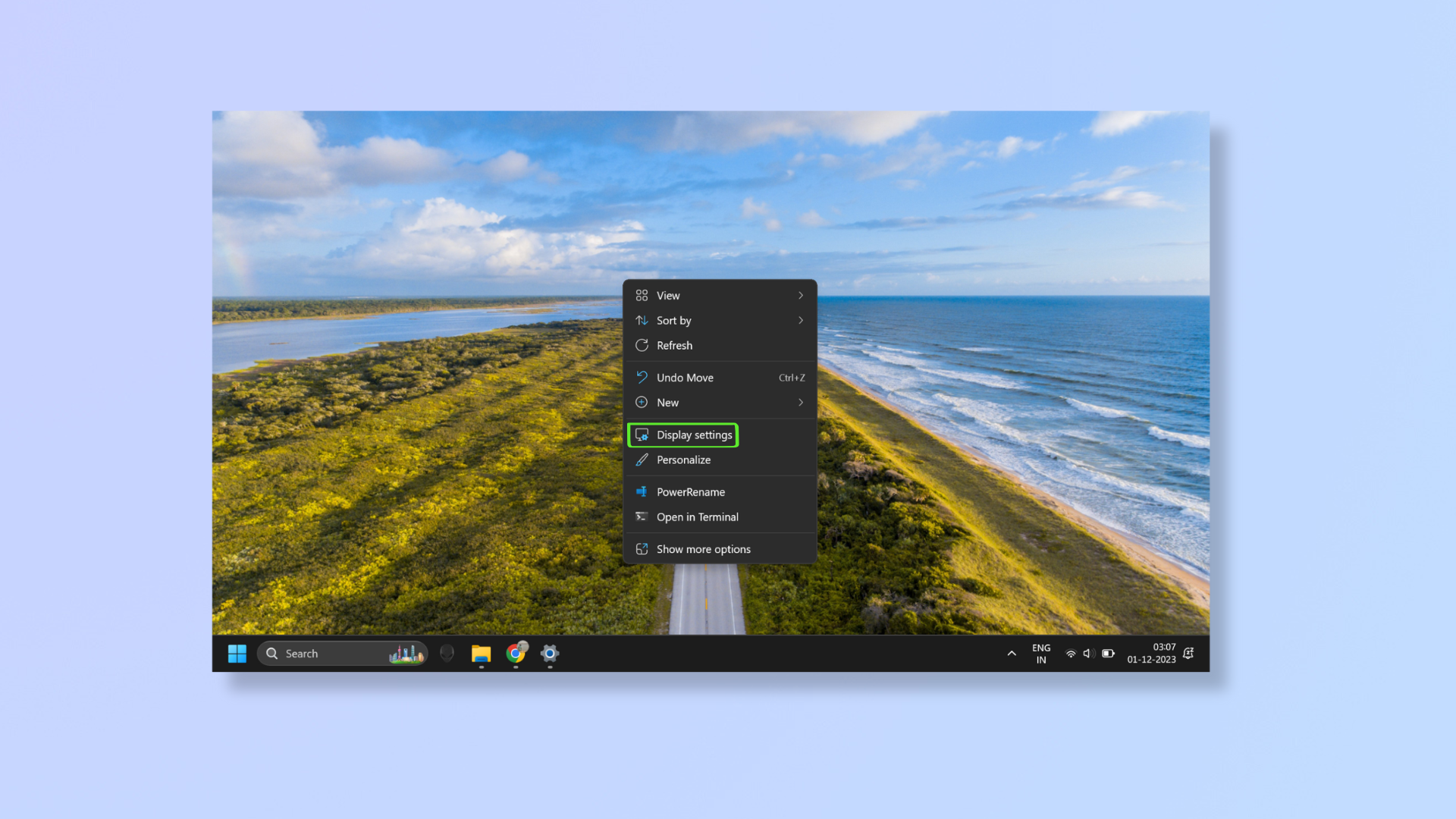The height and width of the screenshot is (819, 1456).
Task: Expand the New submenu
Action: (x=800, y=402)
